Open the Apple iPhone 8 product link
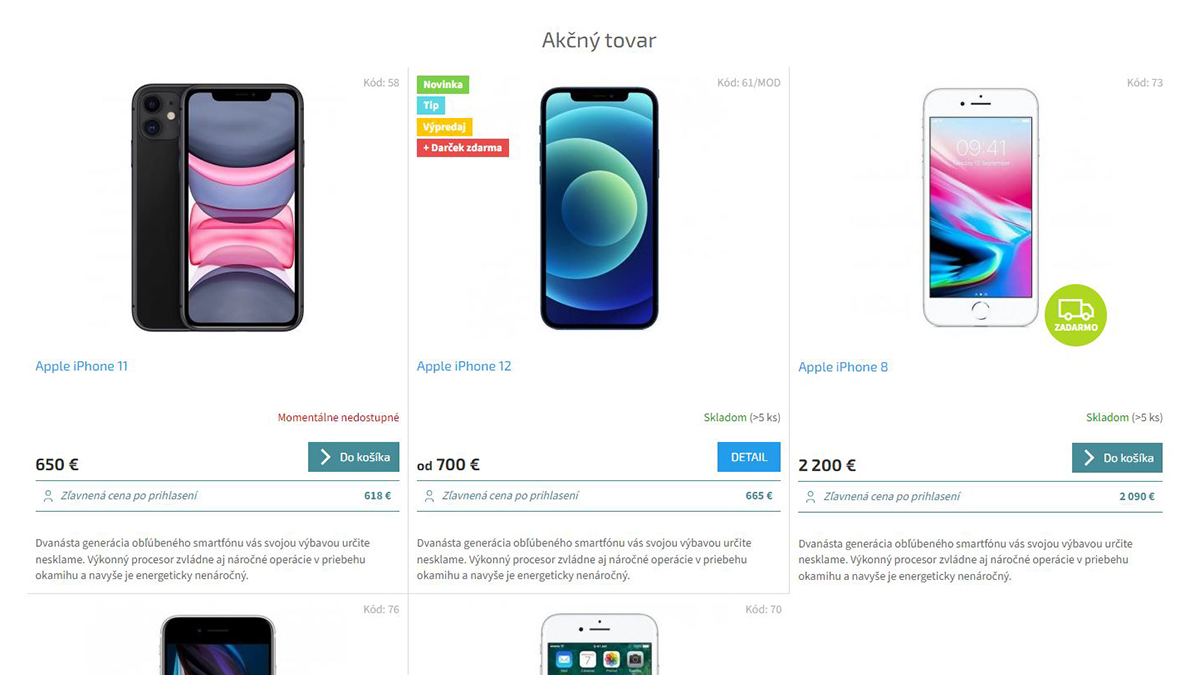 click(843, 367)
